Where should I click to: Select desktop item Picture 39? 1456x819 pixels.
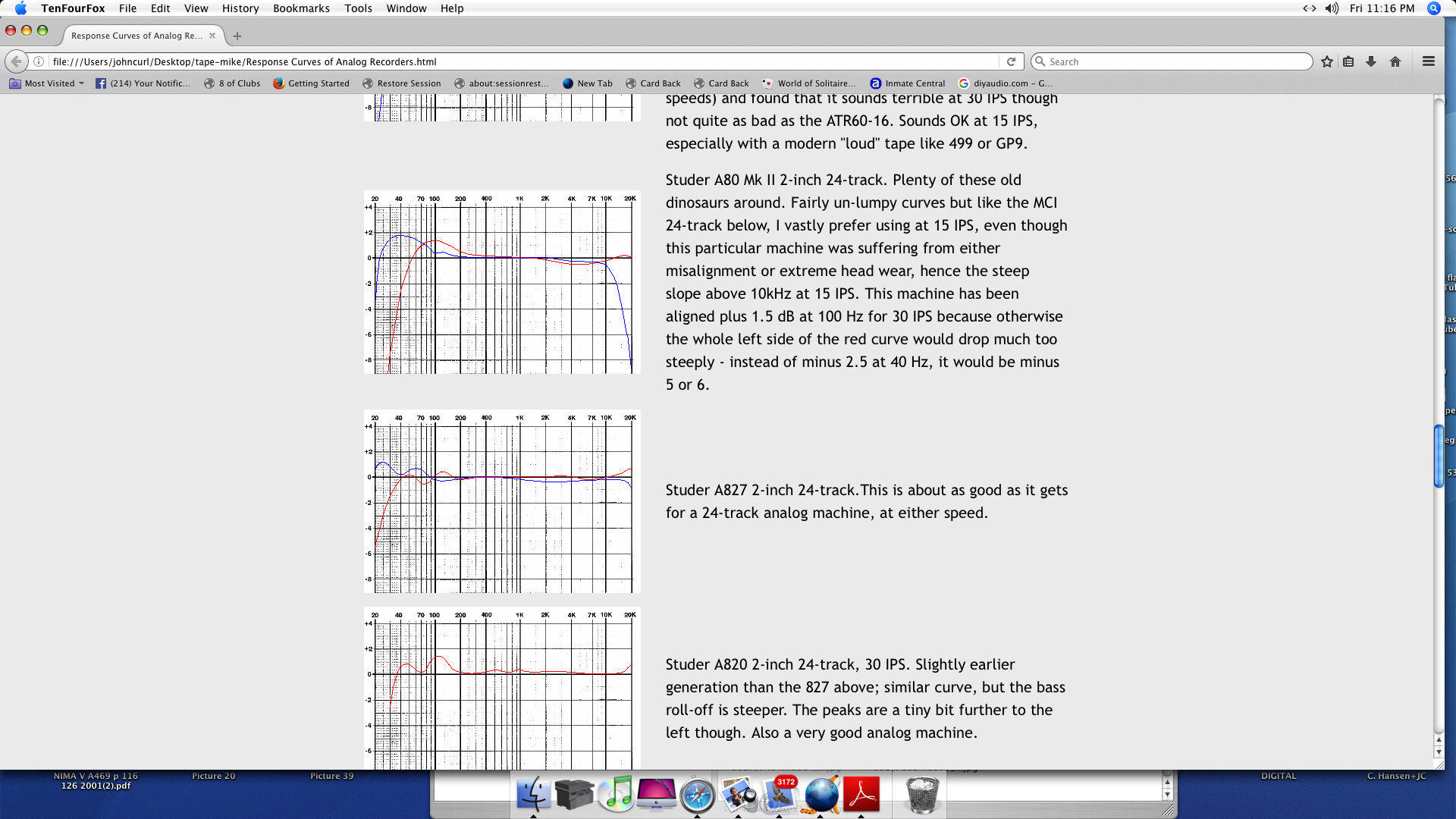(x=331, y=776)
